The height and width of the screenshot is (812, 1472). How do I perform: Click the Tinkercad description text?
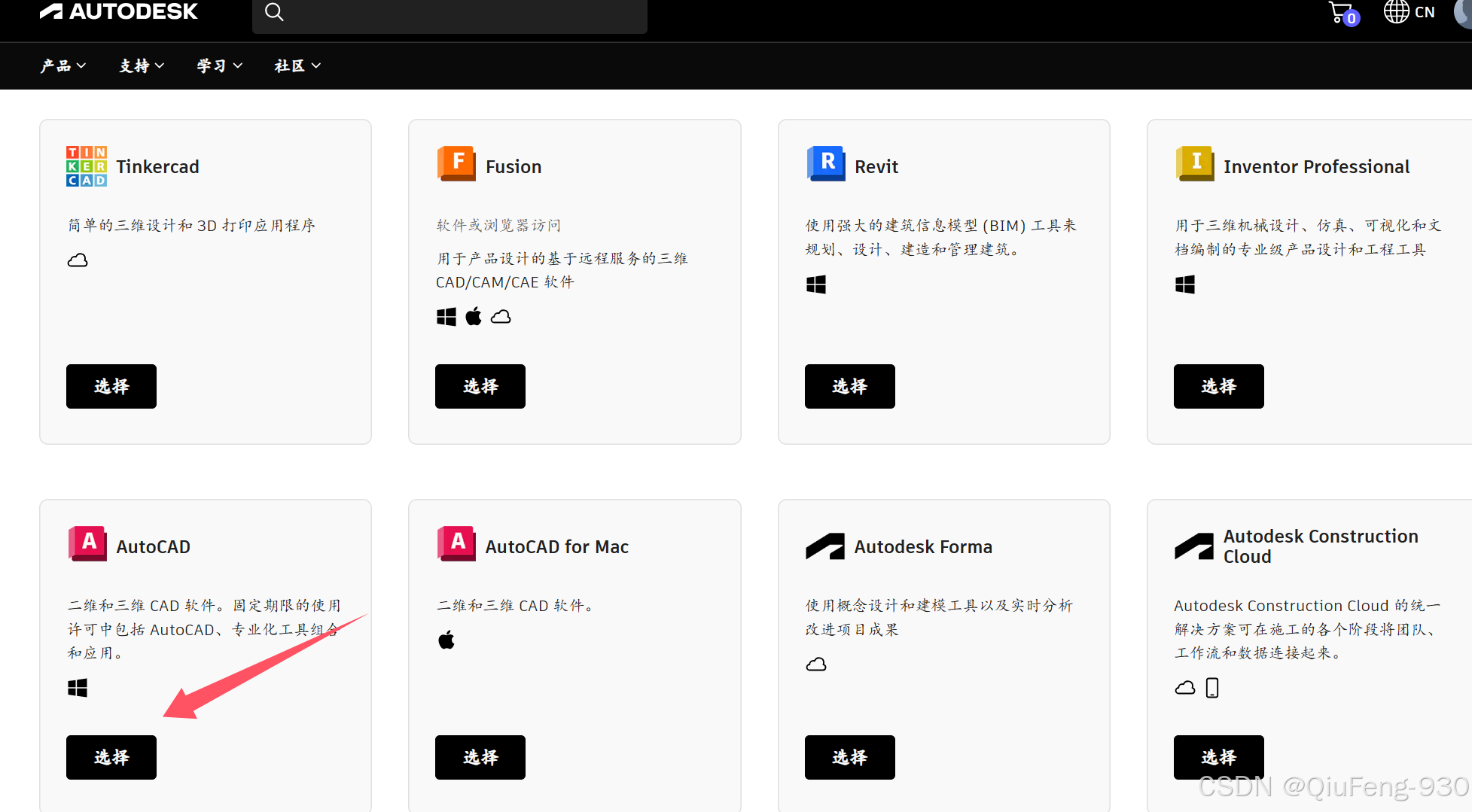click(x=192, y=225)
